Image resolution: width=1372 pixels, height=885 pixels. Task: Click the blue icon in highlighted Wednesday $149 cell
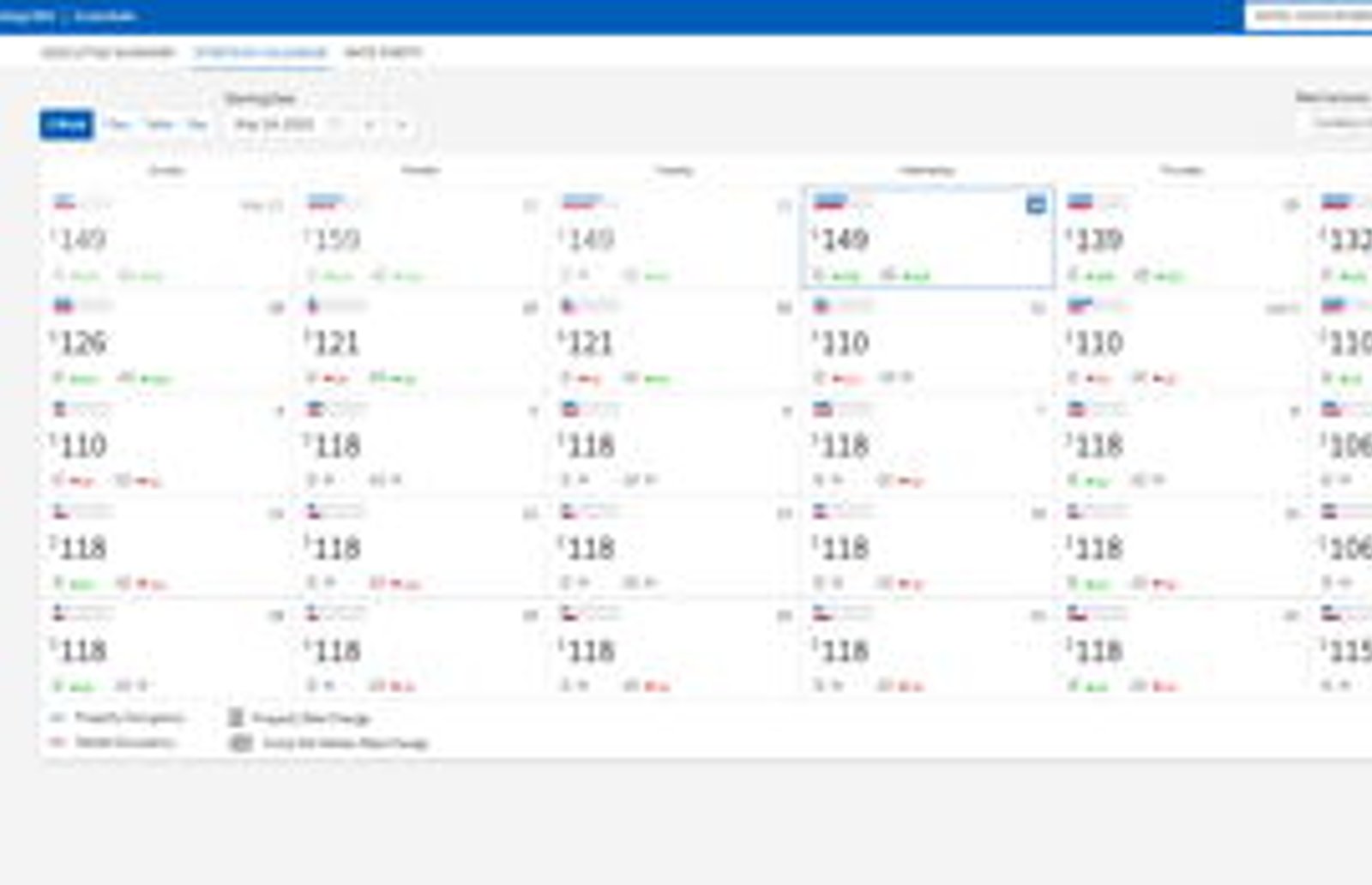coord(1036,205)
